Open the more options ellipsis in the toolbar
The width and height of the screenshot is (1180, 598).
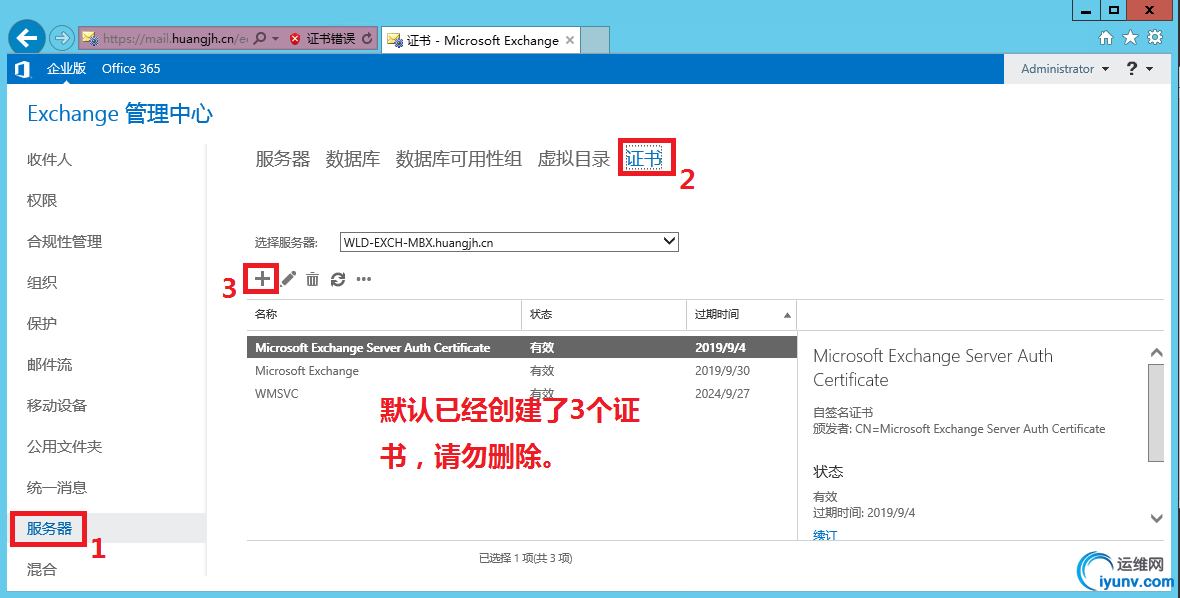point(364,279)
